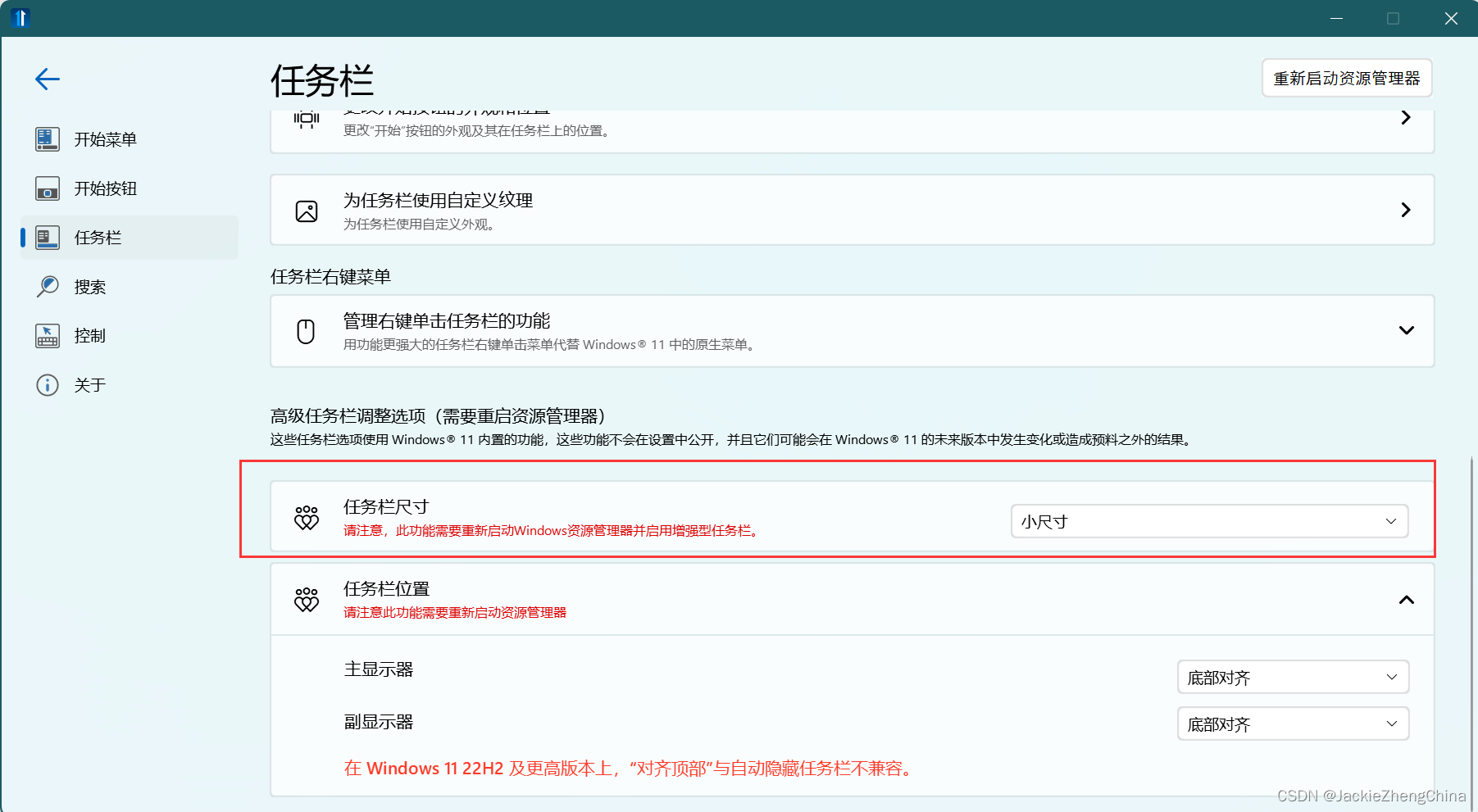Click the mouse icon beside 管理右键单击任务栏的功能
The height and width of the screenshot is (812, 1478).
[306, 331]
